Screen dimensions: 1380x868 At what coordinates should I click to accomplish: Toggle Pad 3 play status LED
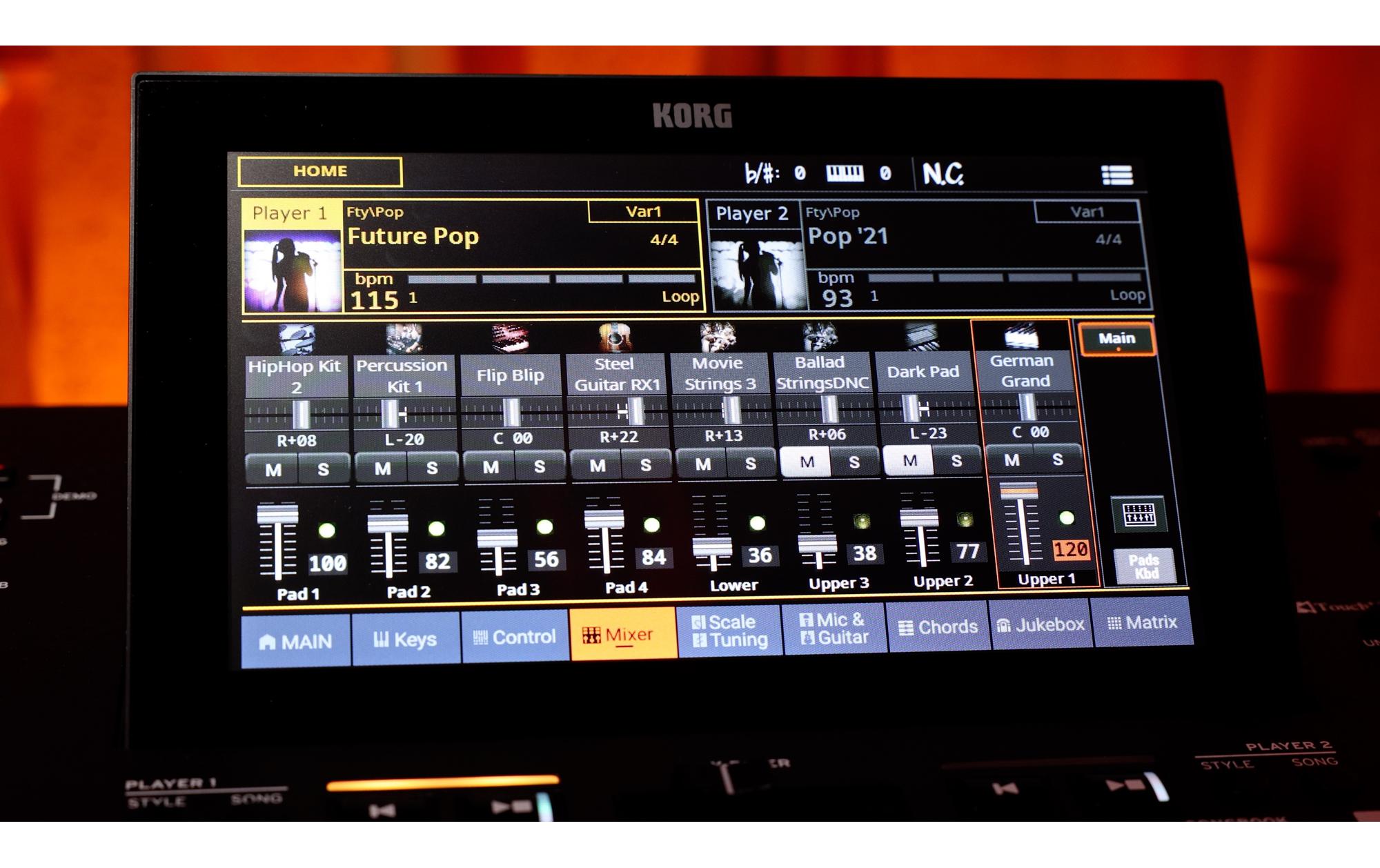point(544,527)
